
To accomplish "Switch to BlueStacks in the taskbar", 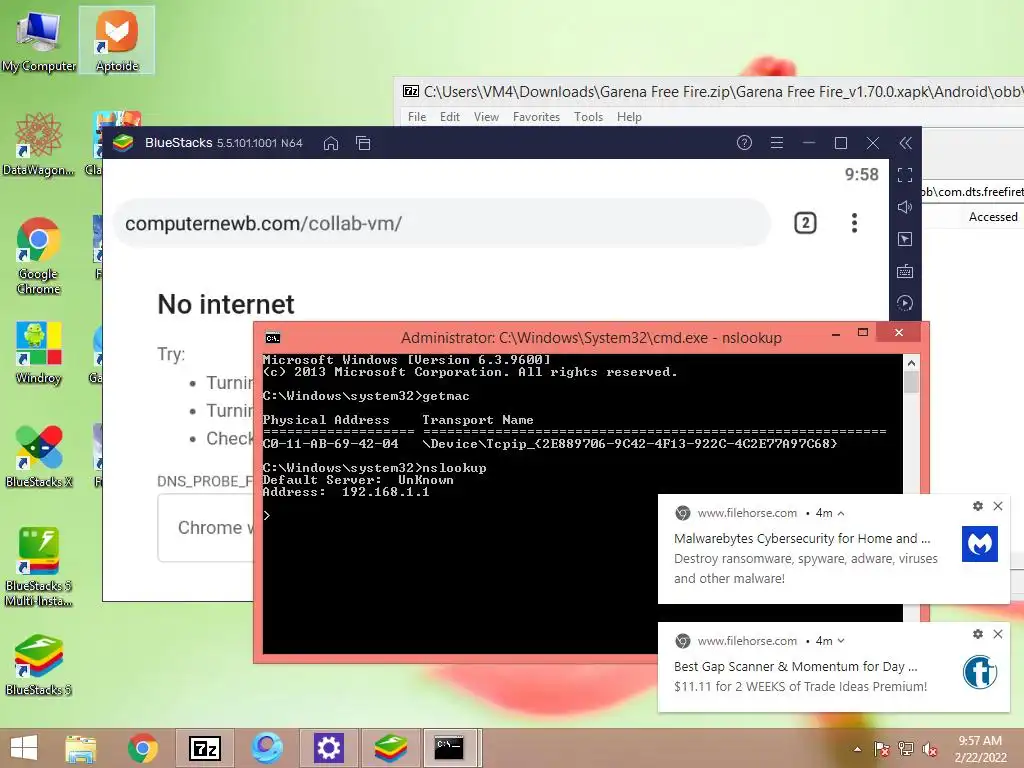I will (x=391, y=748).
